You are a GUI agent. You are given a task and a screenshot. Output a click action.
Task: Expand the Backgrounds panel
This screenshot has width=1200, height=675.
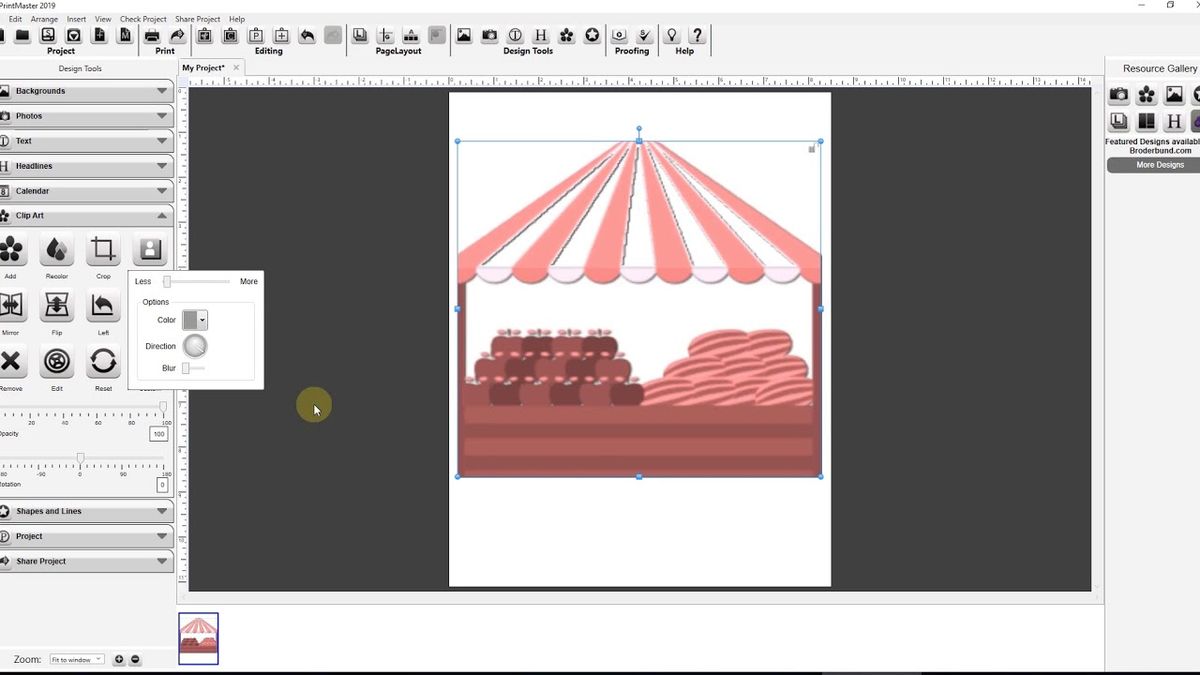click(x=86, y=91)
